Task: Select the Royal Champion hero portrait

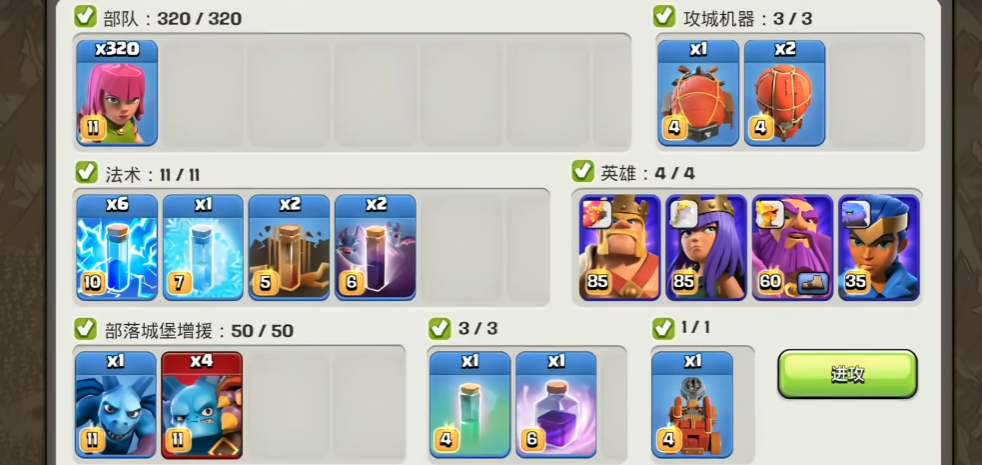Action: point(879,248)
